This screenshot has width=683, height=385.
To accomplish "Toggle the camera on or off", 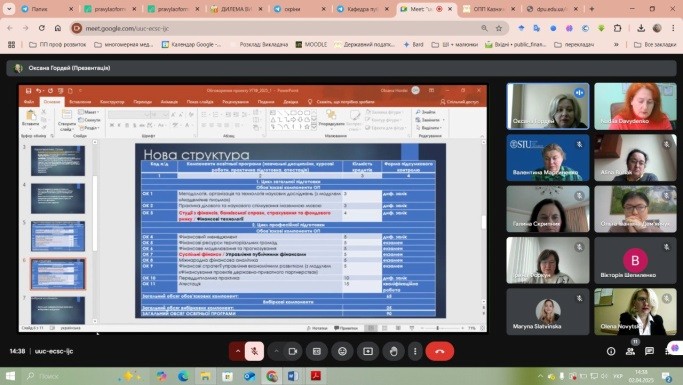I will [293, 351].
